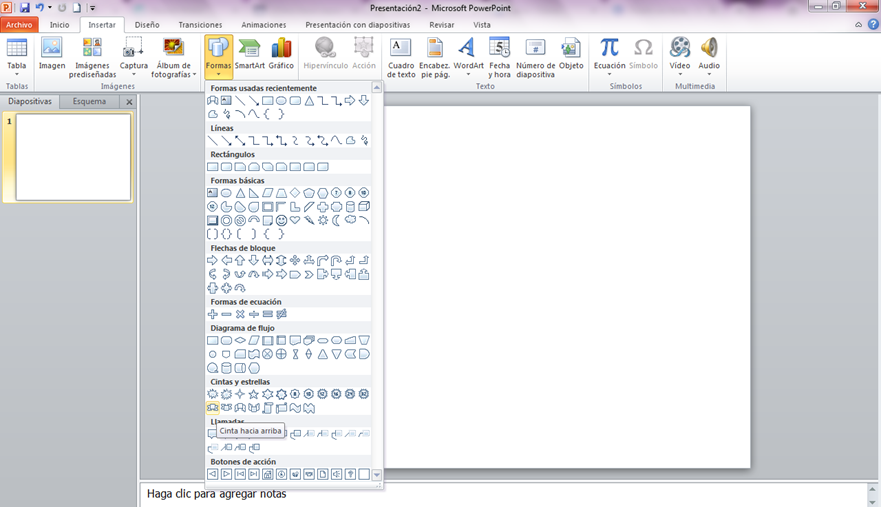Open the Audio dropdown arrow
The height and width of the screenshot is (507, 881).
[x=709, y=74]
